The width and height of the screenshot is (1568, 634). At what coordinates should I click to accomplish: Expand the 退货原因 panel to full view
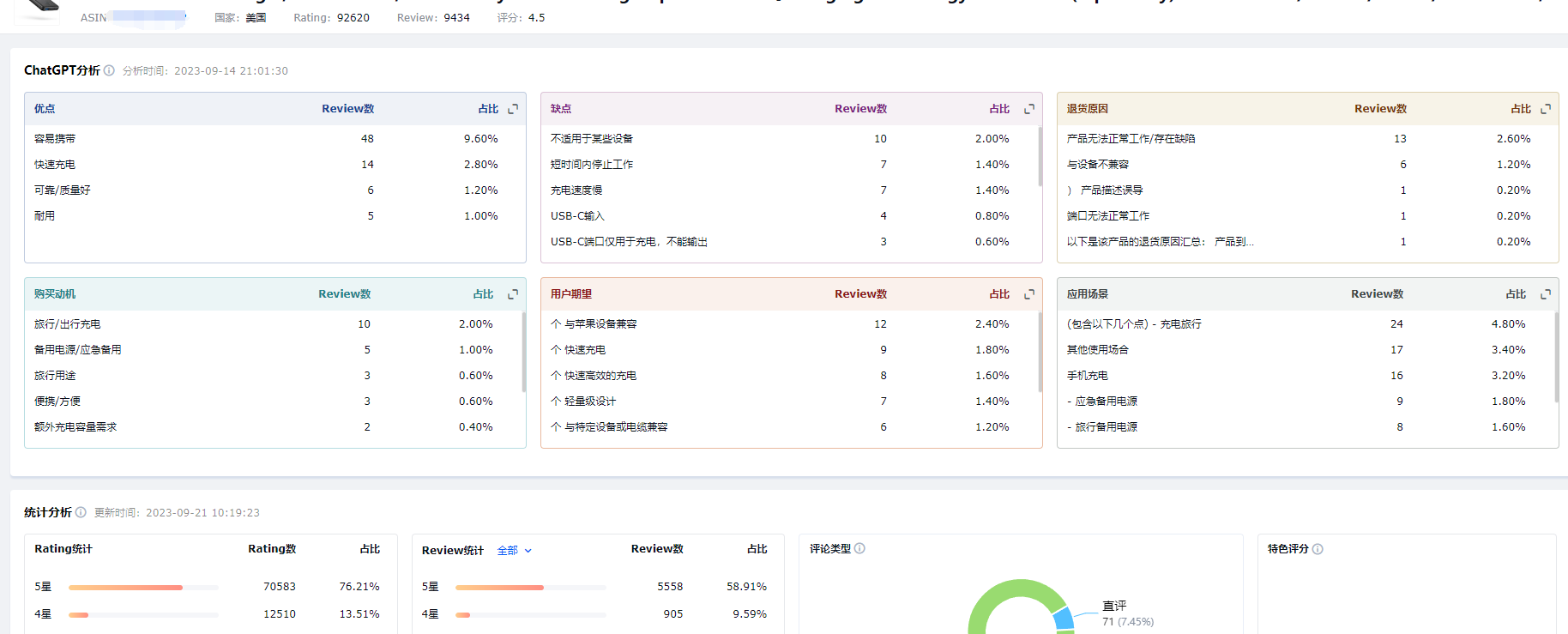1546,109
